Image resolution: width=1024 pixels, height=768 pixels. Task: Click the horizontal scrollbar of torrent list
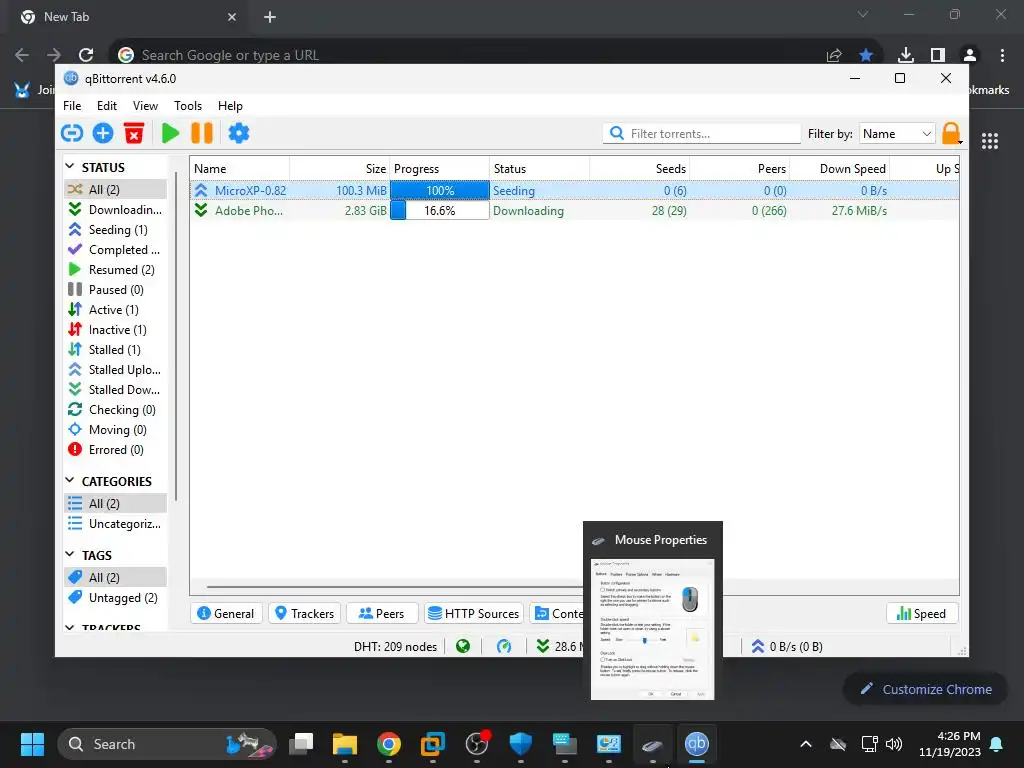click(394, 586)
